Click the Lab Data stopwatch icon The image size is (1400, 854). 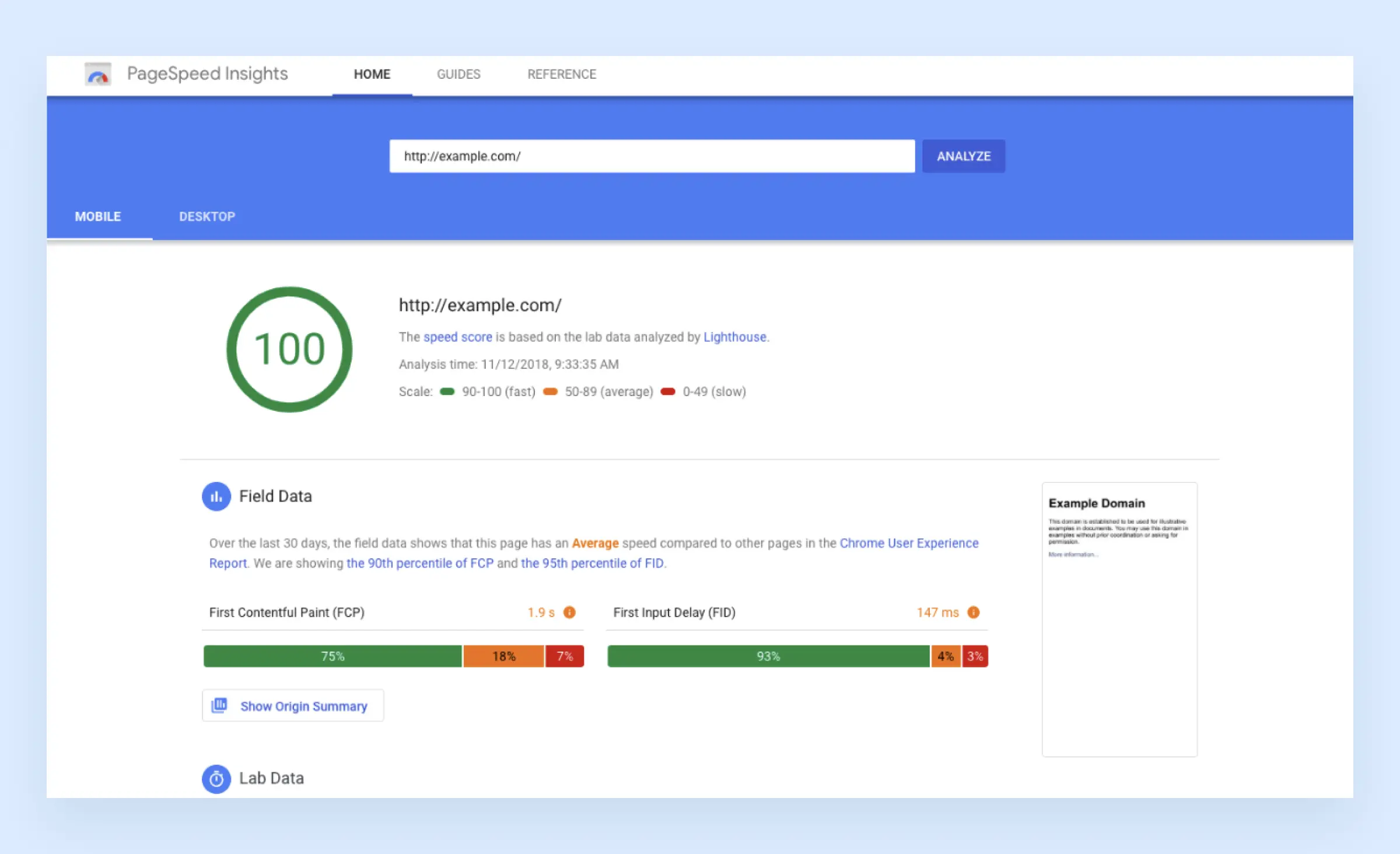216,779
